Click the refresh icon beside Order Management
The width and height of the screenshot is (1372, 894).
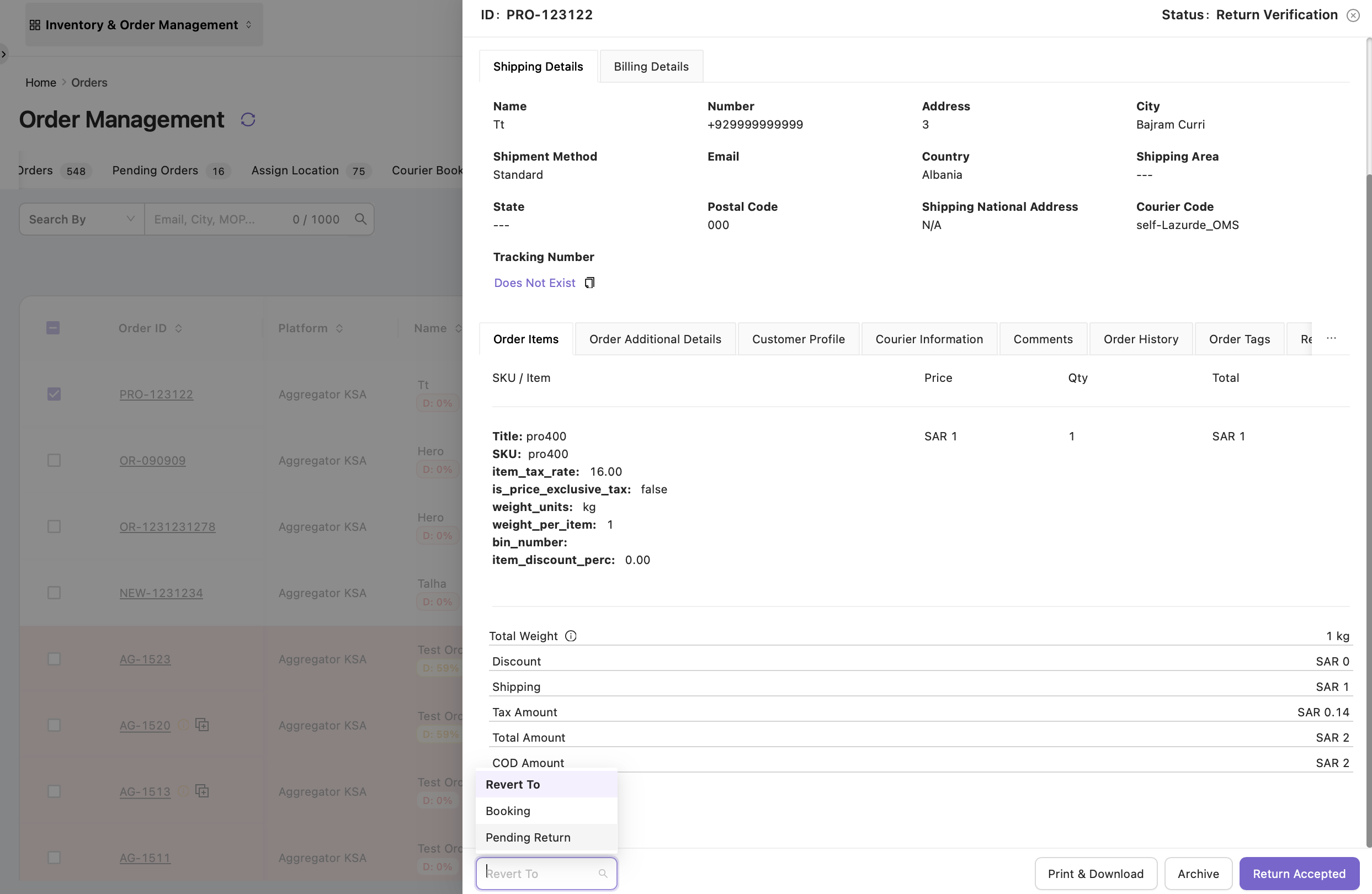248,119
